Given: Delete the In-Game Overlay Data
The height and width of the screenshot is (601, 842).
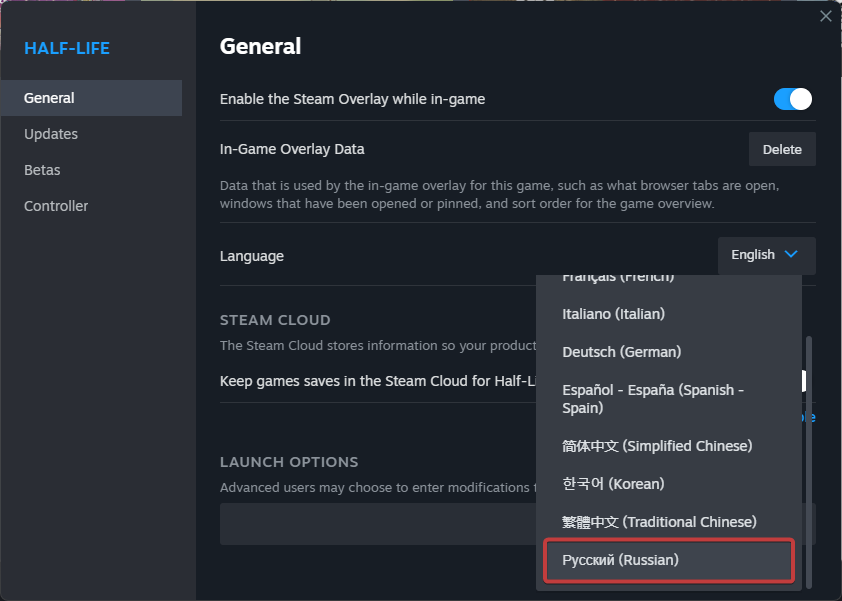Looking at the screenshot, I should click(x=782, y=149).
